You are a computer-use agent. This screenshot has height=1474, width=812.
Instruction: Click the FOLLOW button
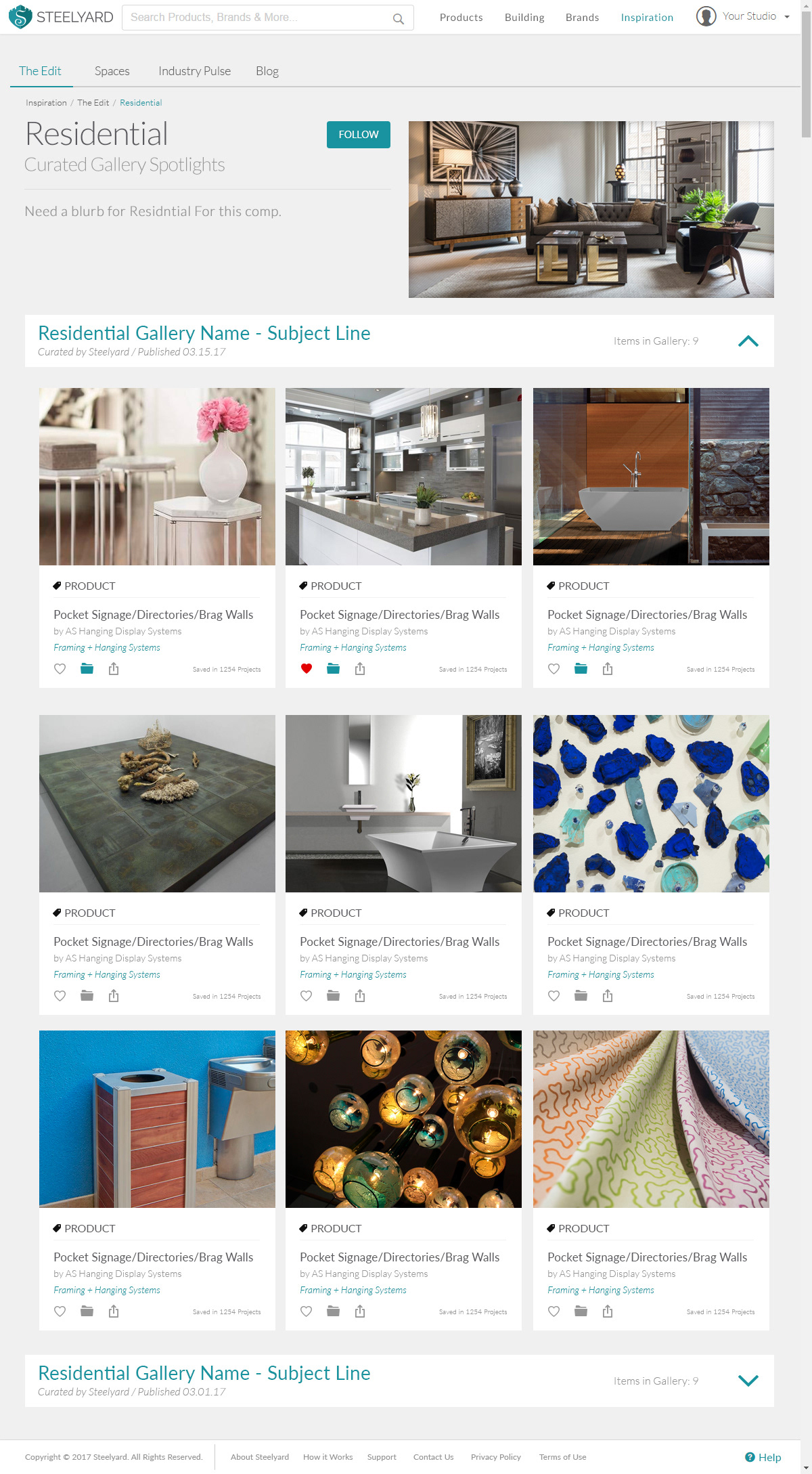(x=359, y=135)
